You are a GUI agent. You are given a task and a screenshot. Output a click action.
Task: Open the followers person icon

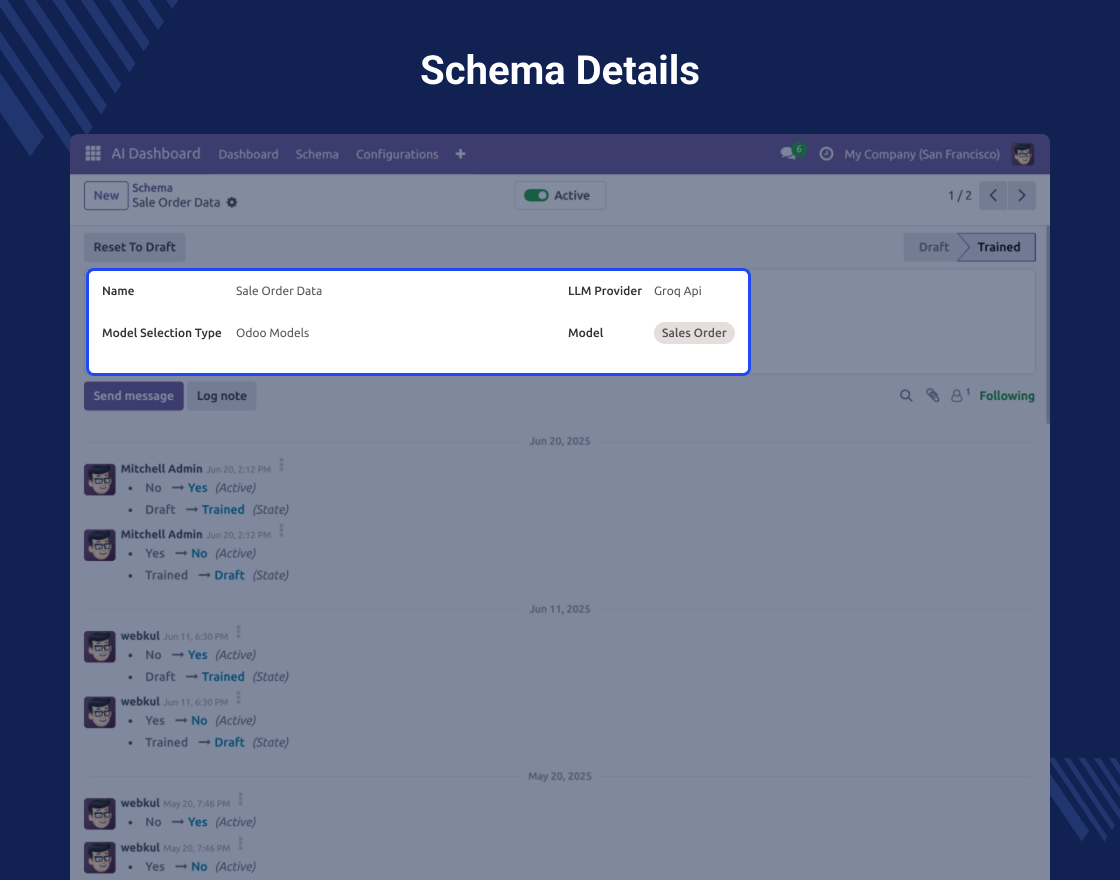point(958,396)
